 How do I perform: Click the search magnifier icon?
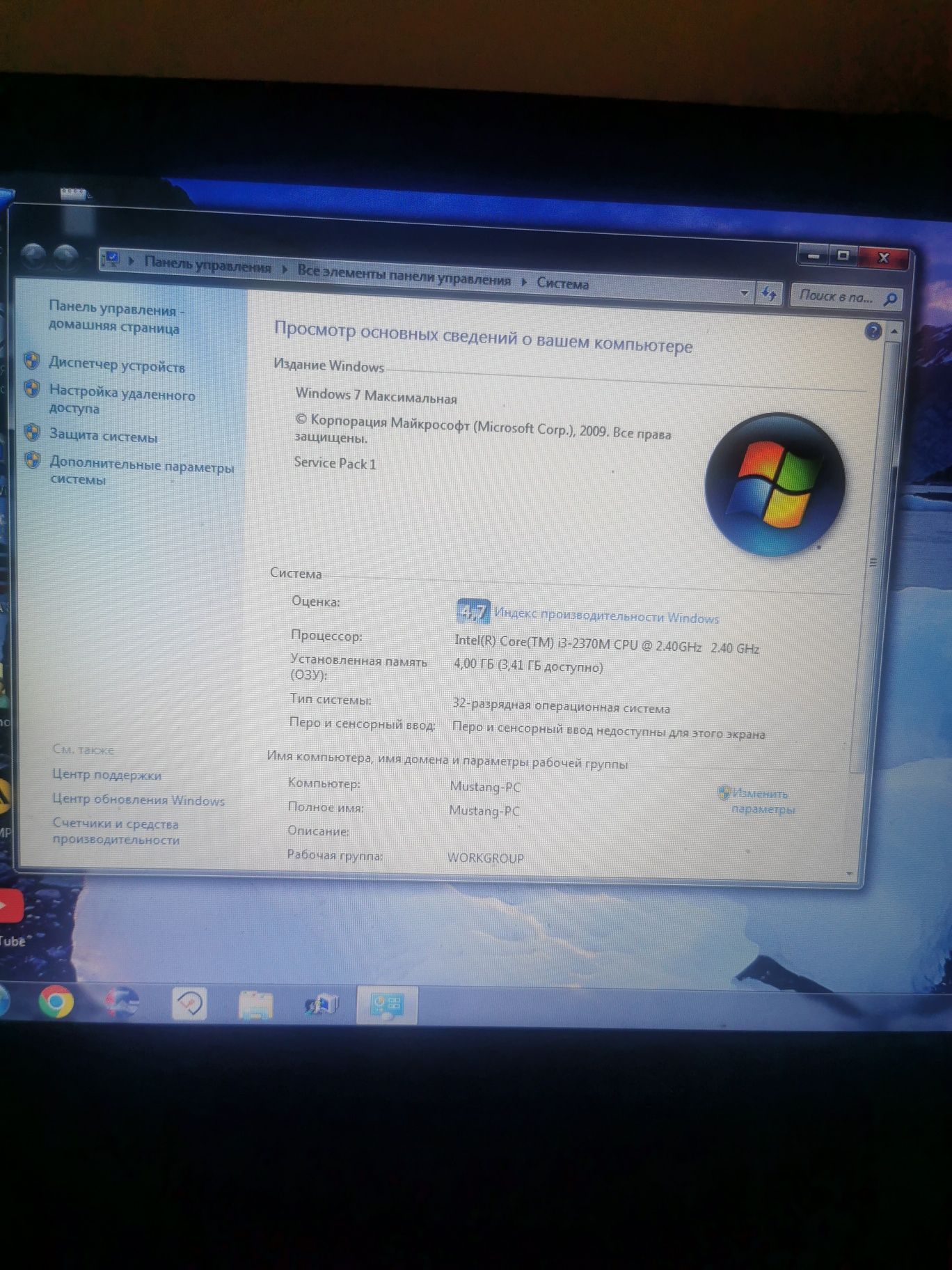(x=889, y=299)
